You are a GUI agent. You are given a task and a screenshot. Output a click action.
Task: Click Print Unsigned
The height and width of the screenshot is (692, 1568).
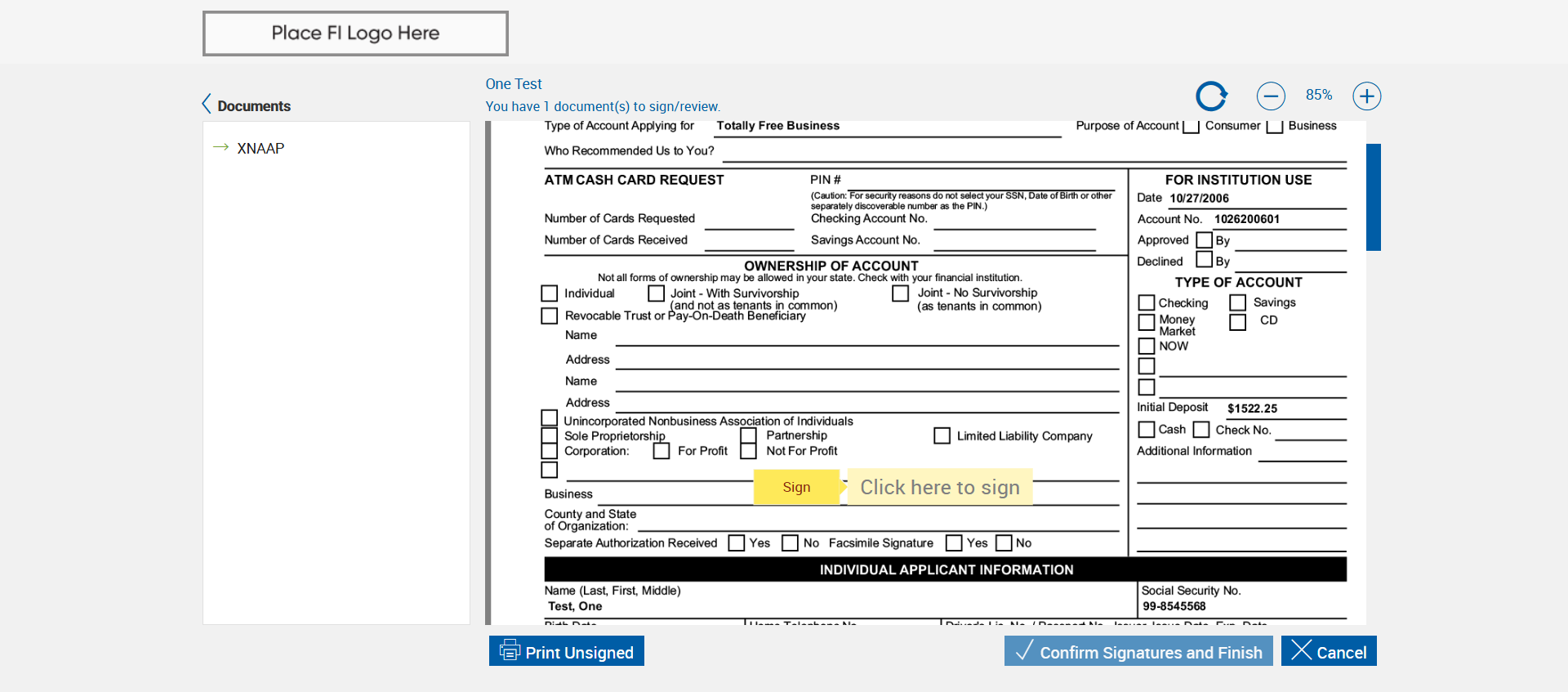[567, 651]
